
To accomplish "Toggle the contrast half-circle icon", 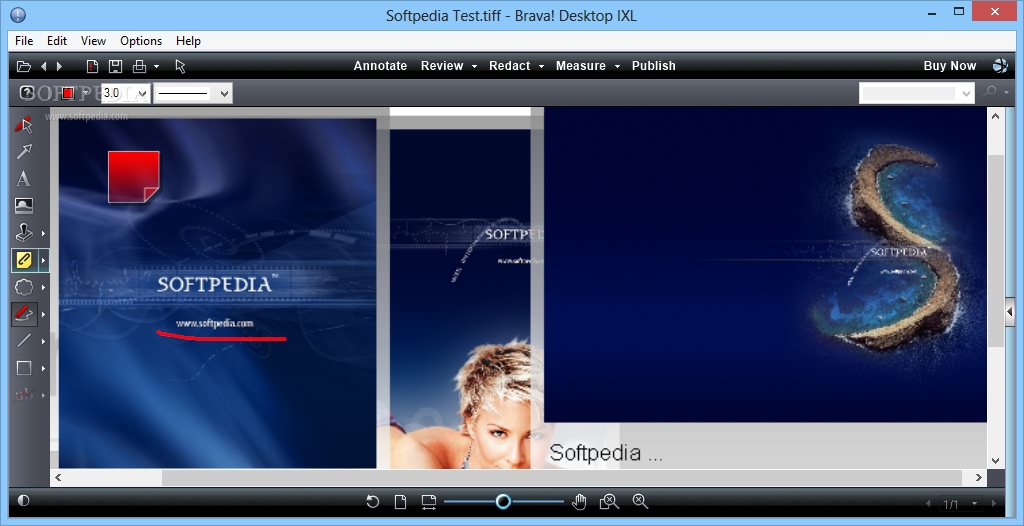I will point(24,501).
